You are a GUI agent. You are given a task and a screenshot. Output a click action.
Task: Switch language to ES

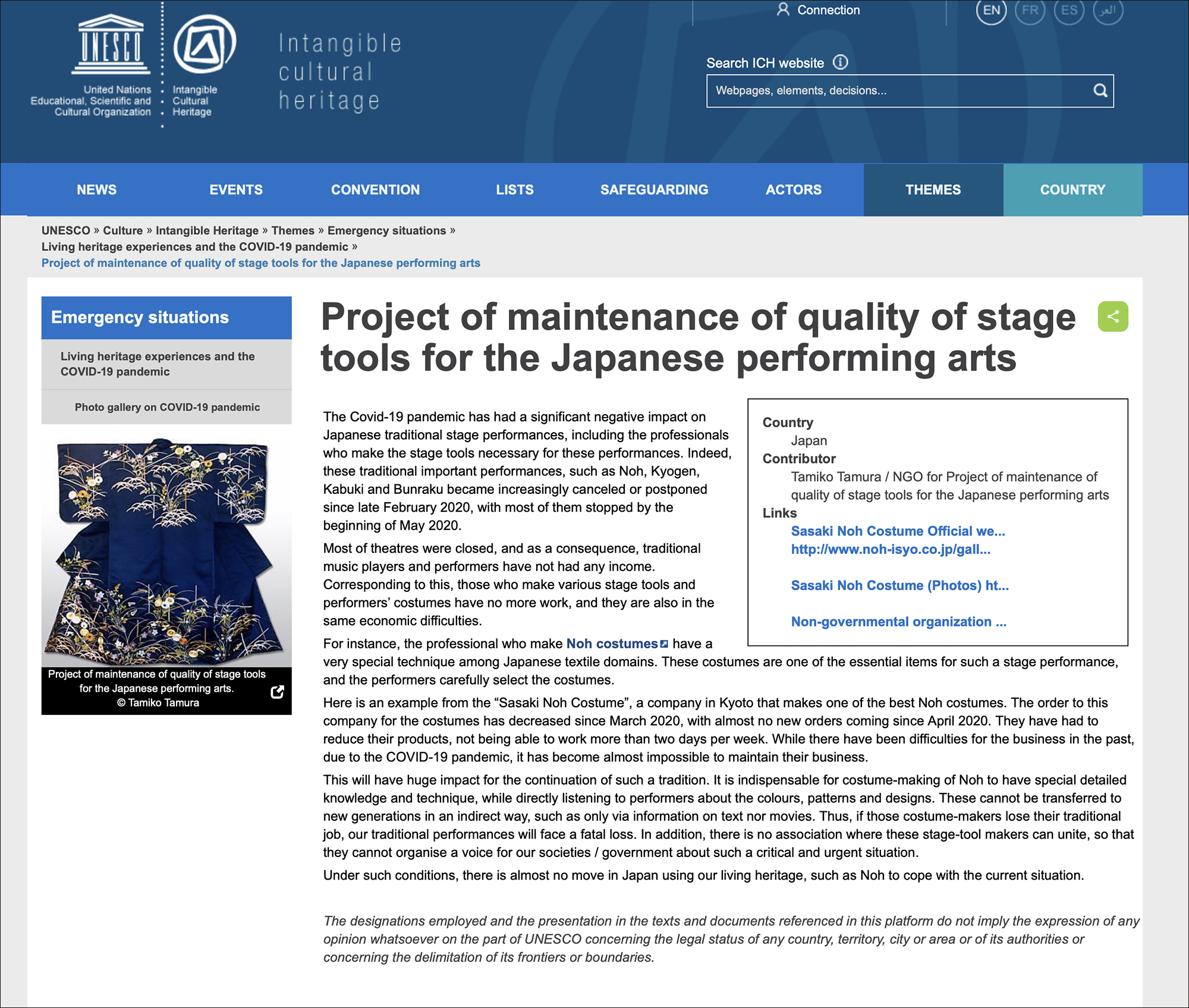click(1069, 10)
